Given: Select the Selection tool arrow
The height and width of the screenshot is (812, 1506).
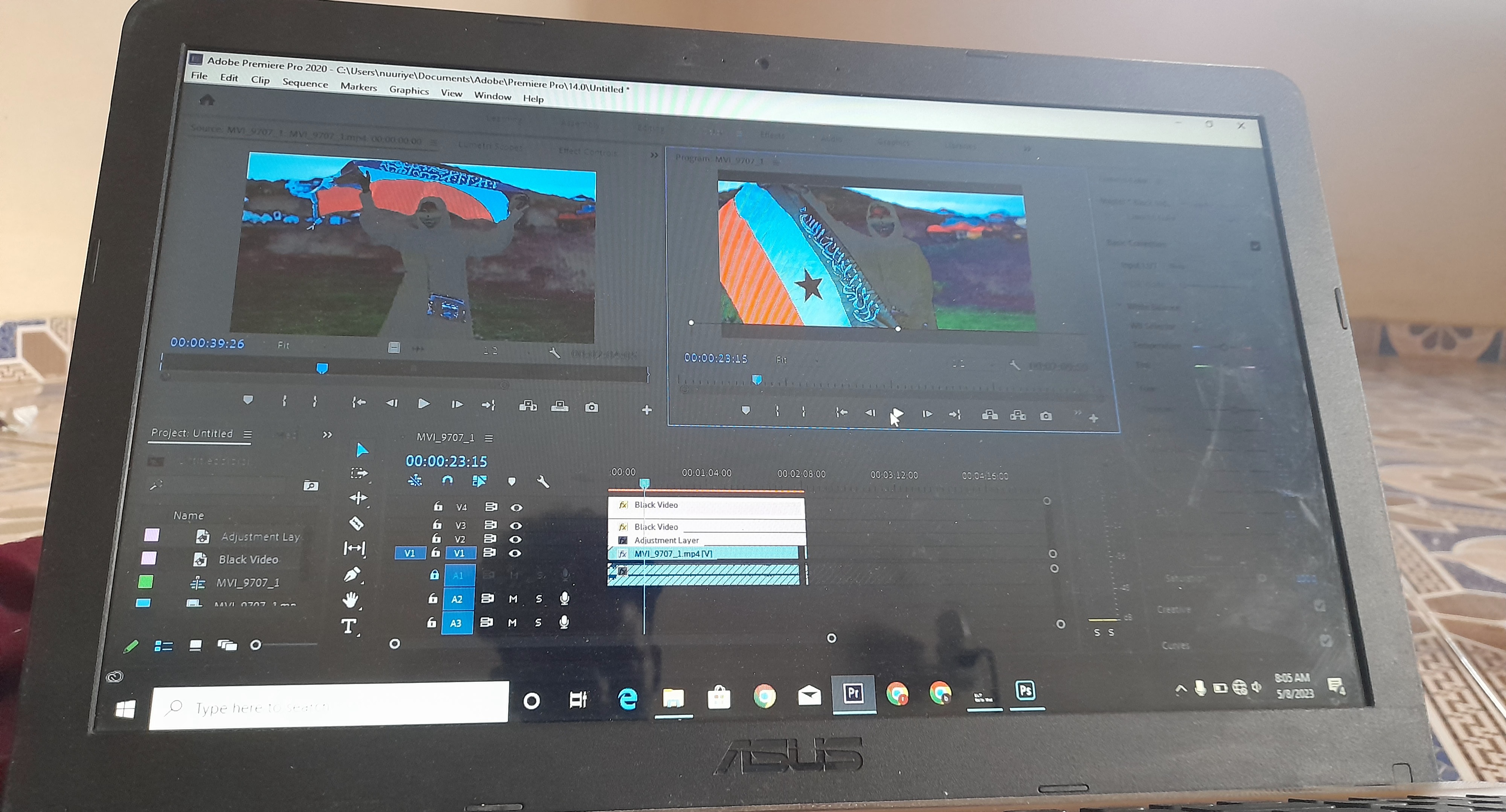Looking at the screenshot, I should pyautogui.click(x=362, y=450).
